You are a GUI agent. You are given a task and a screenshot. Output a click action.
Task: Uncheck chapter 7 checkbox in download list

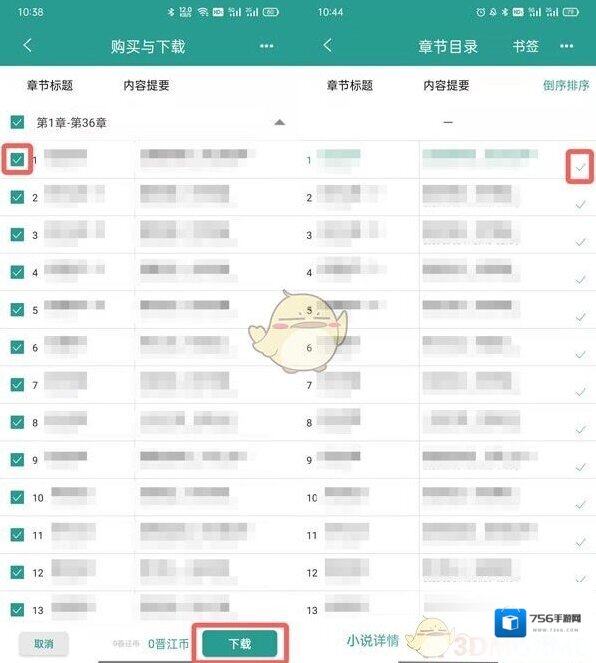tap(17, 385)
